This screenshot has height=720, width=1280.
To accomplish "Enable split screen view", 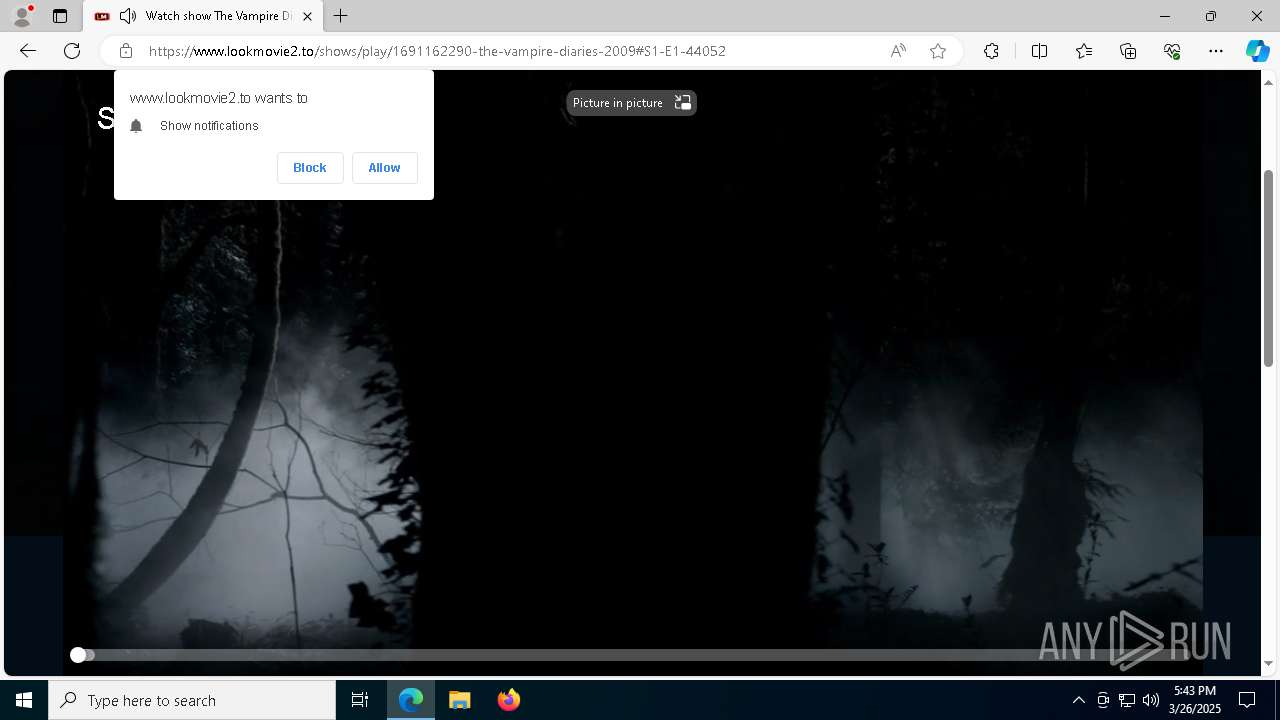I will pos(1039,51).
